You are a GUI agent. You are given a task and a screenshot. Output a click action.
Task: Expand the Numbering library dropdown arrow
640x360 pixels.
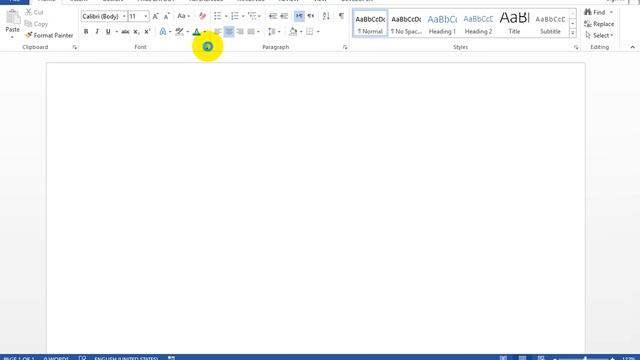[x=243, y=16]
